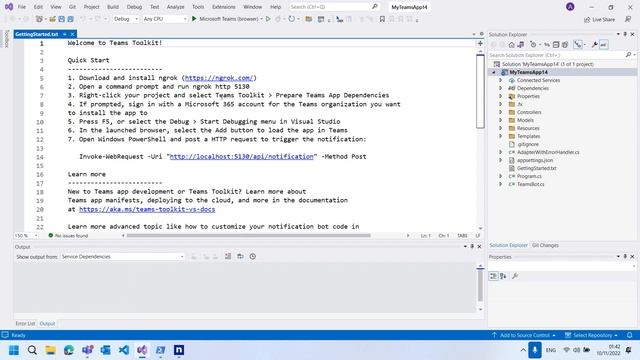Click the New Project icon in the toolbar

[40, 19]
